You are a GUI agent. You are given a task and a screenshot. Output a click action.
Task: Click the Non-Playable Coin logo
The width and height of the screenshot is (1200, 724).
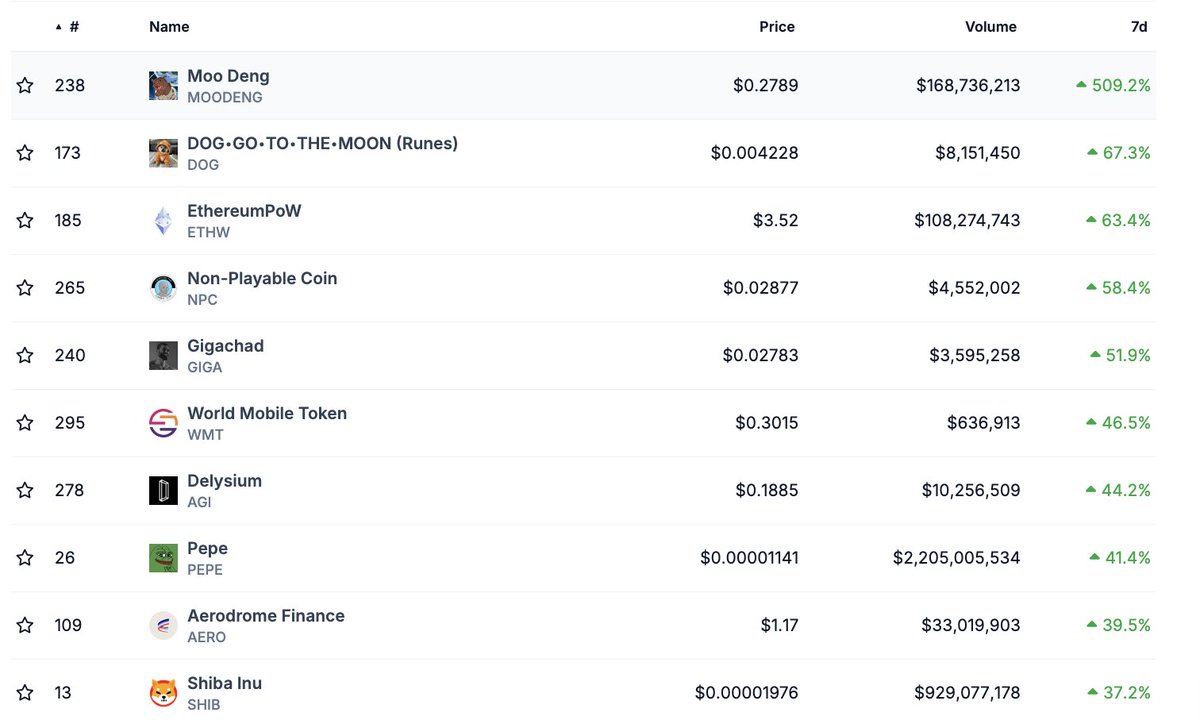(x=163, y=288)
